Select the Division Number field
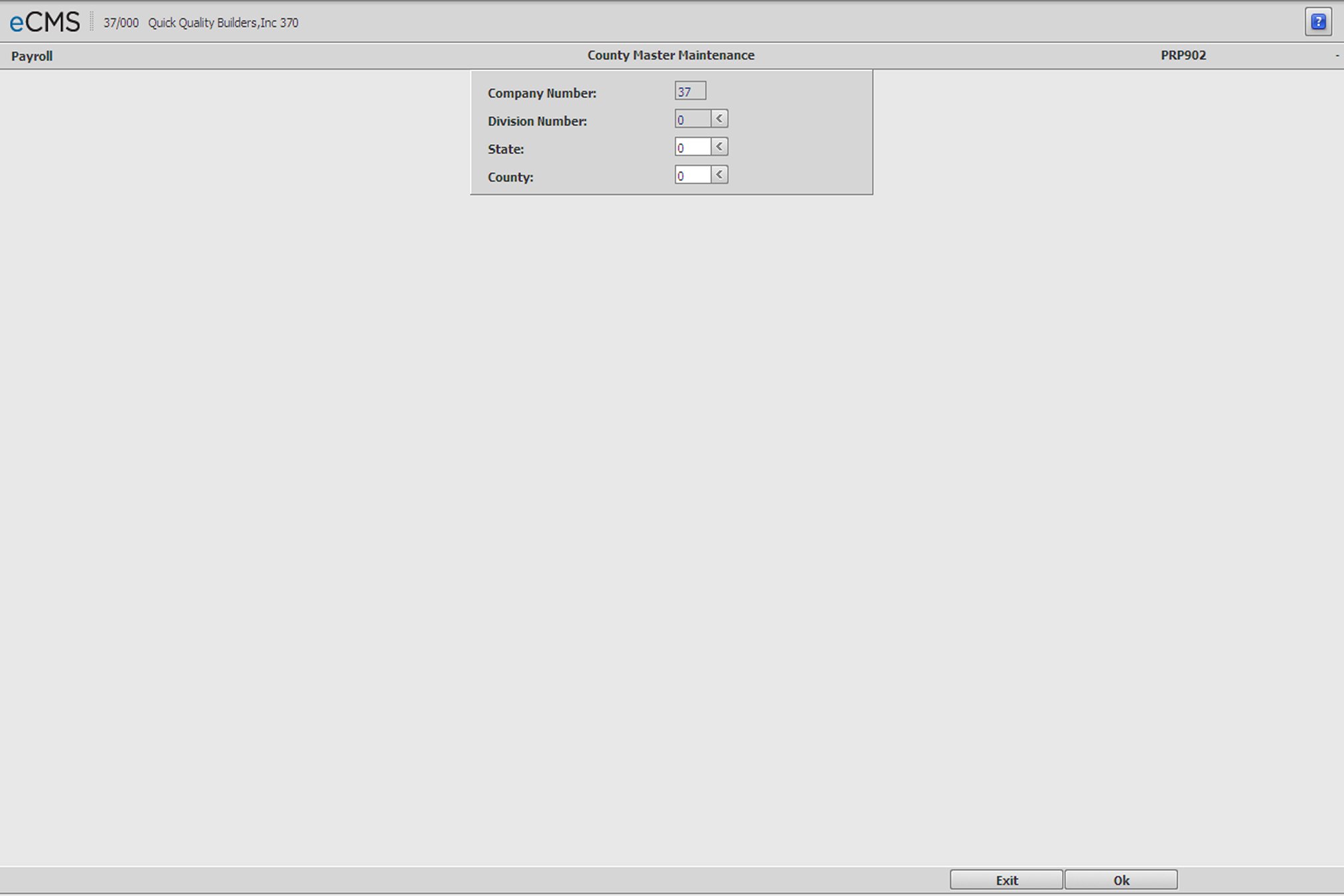Image resolution: width=1344 pixels, height=896 pixels. coord(692,119)
